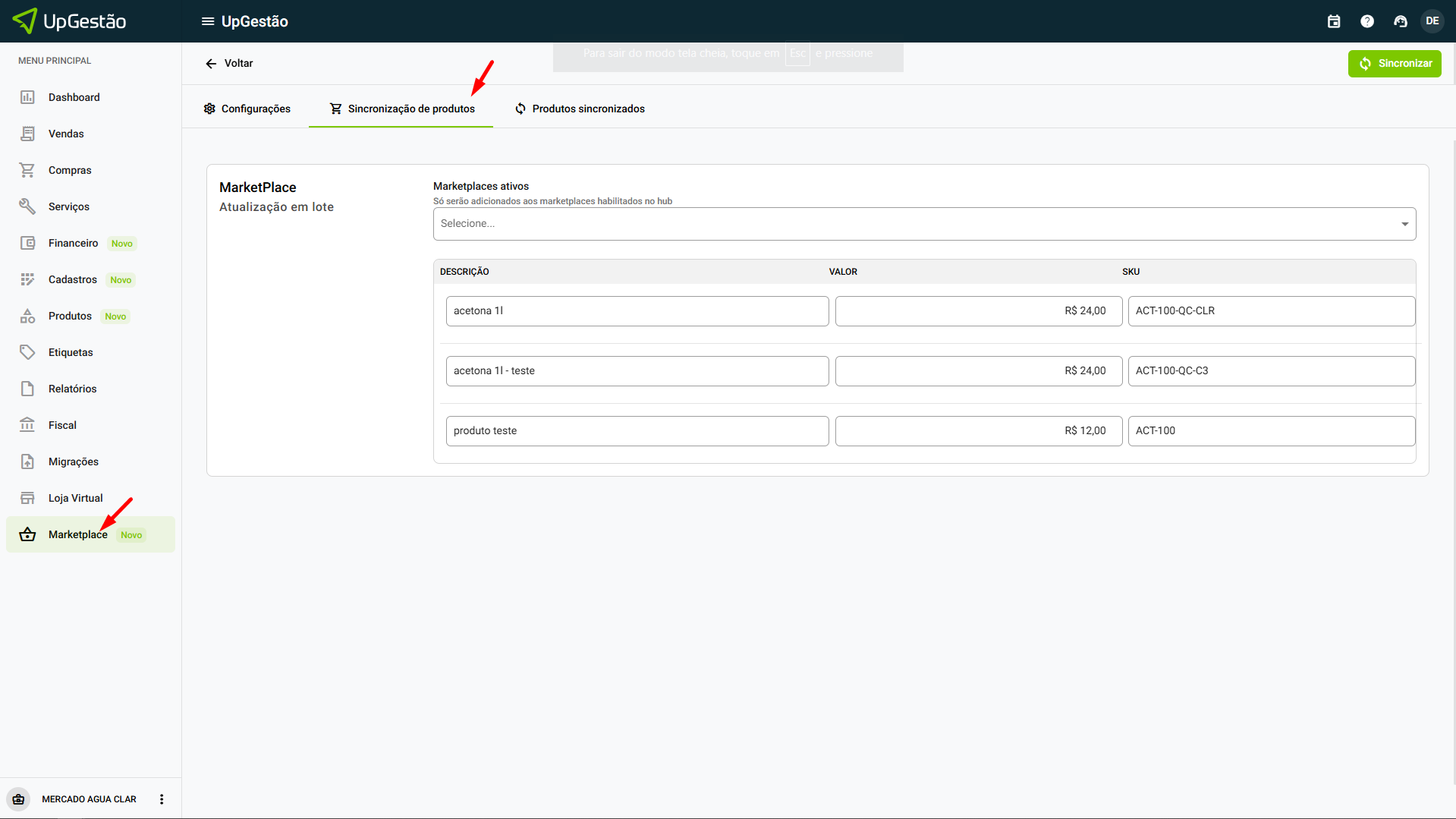Click the support headset icon
The image size is (1456, 819).
coord(1401,21)
